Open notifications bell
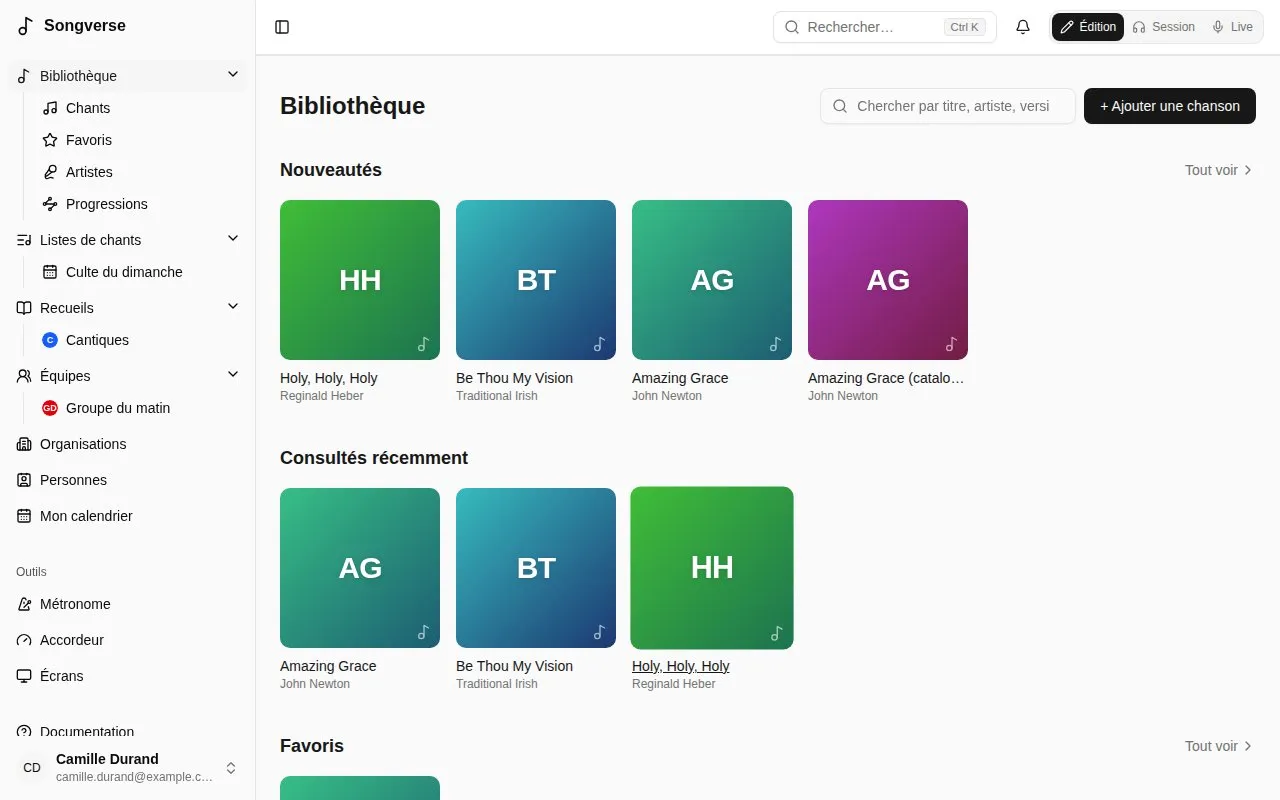 [1023, 27]
